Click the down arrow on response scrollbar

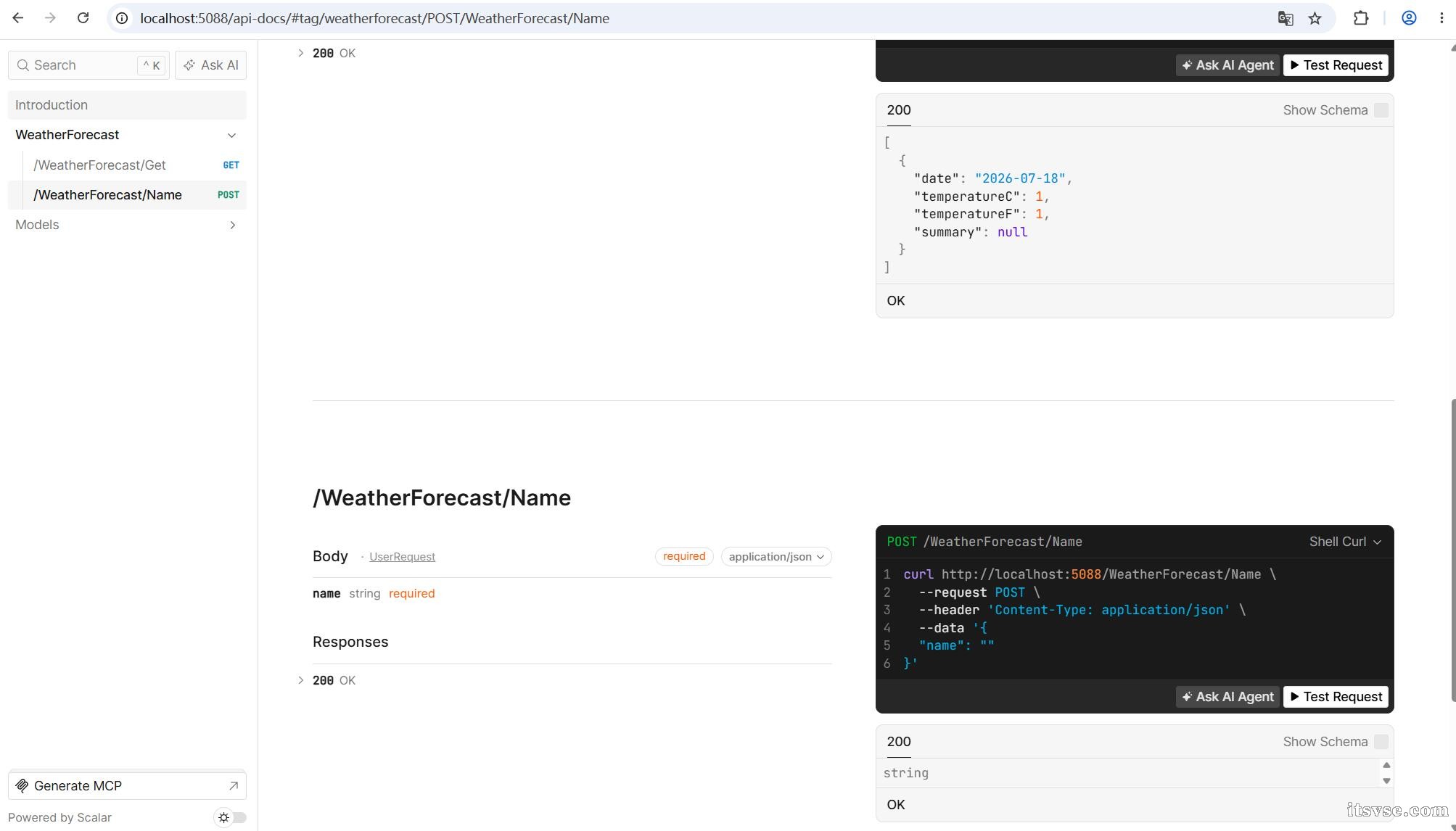click(x=1386, y=781)
